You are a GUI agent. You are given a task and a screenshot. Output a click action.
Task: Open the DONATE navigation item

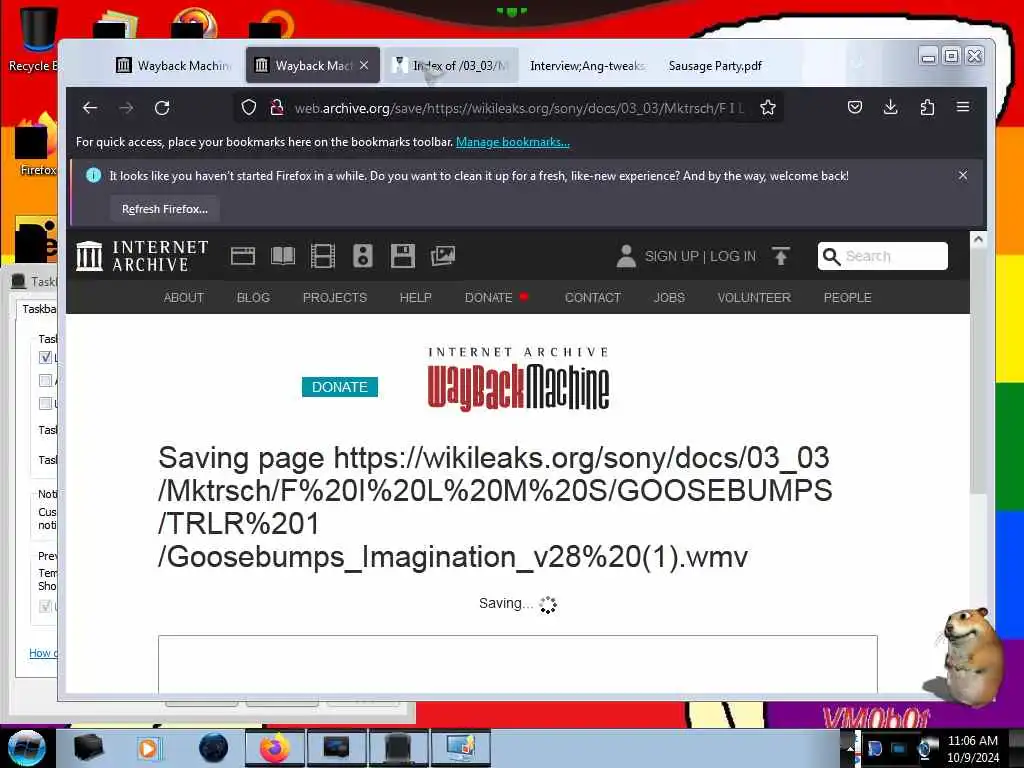click(488, 297)
